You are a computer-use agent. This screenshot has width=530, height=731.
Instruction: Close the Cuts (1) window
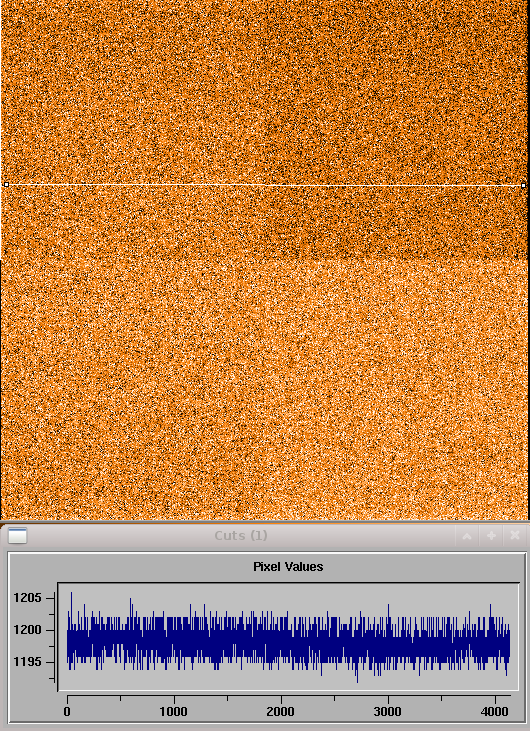515,536
